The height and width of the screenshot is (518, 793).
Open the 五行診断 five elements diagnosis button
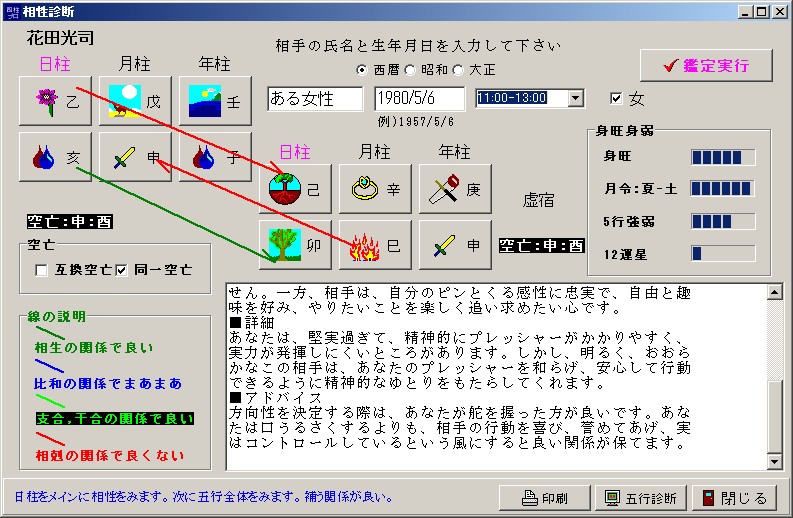tap(641, 498)
